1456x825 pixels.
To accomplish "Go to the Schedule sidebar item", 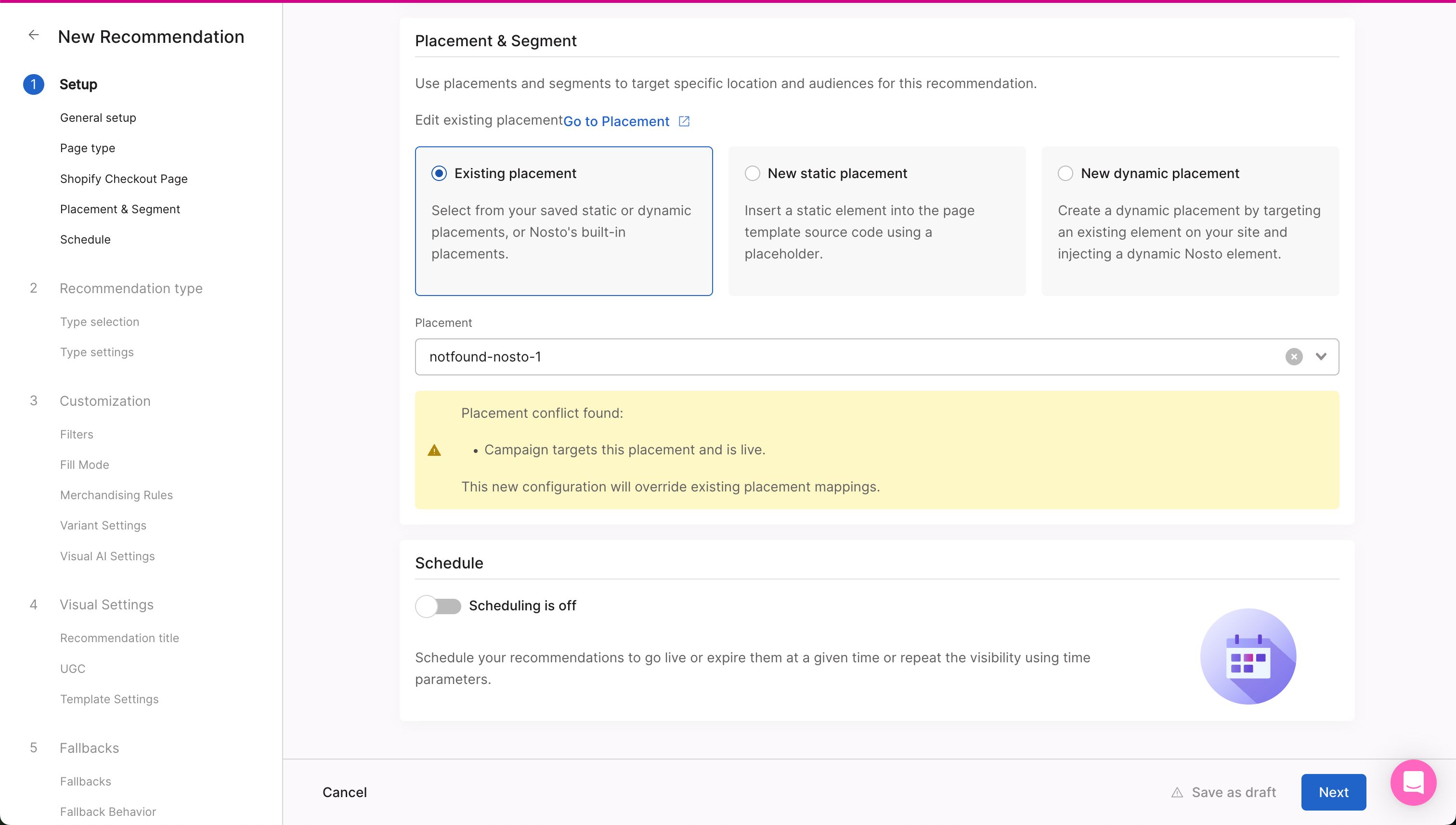I will tap(85, 239).
